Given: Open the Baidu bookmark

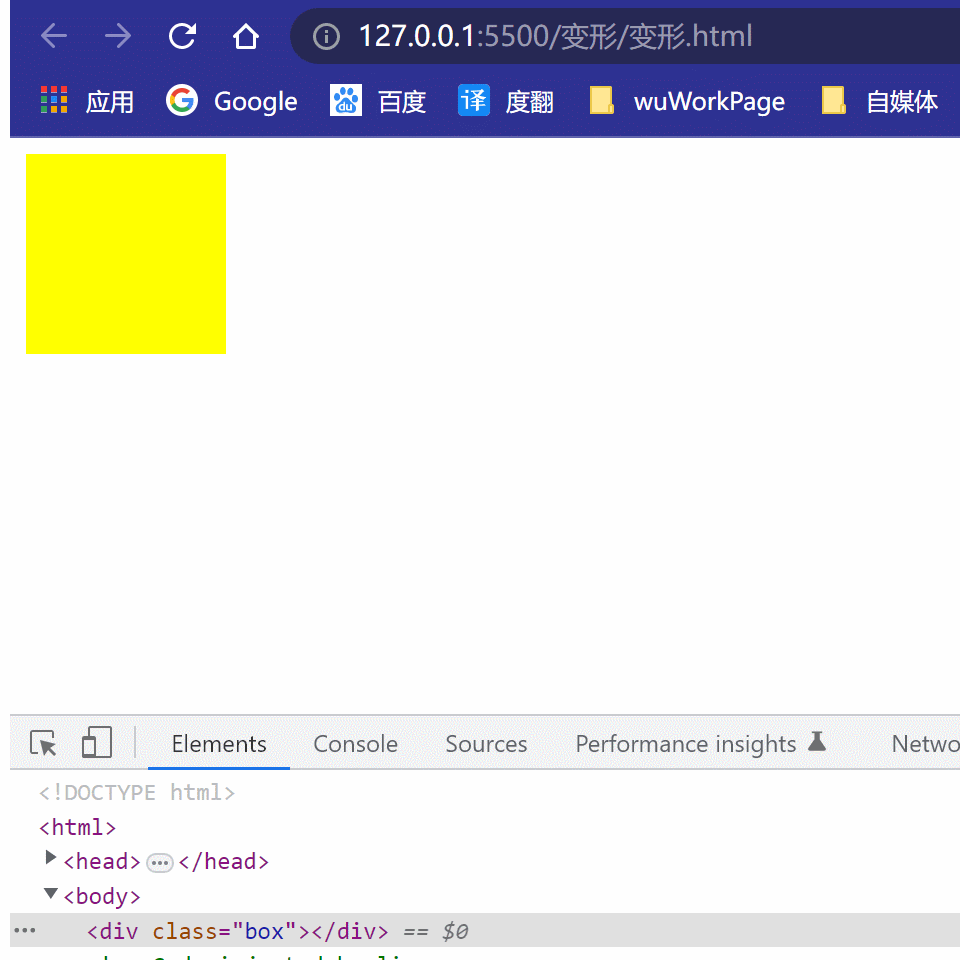Looking at the screenshot, I should click(x=378, y=101).
